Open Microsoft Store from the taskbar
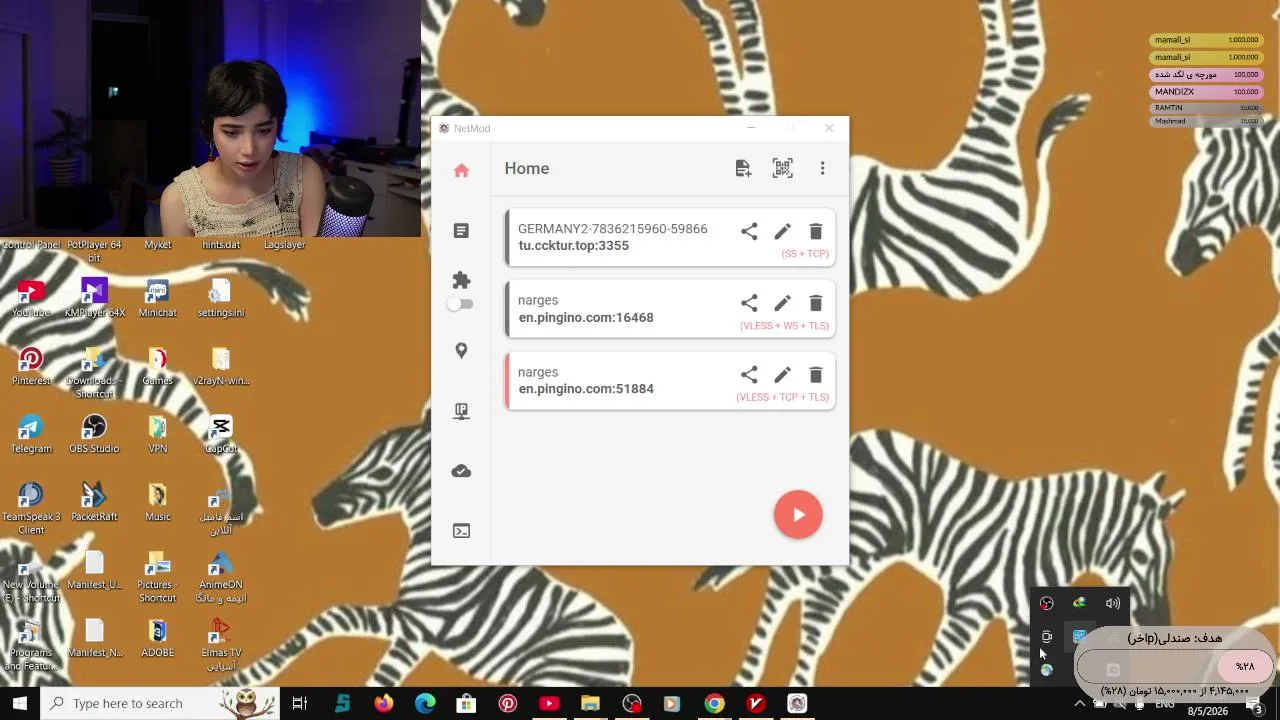1280x720 pixels. (466, 703)
